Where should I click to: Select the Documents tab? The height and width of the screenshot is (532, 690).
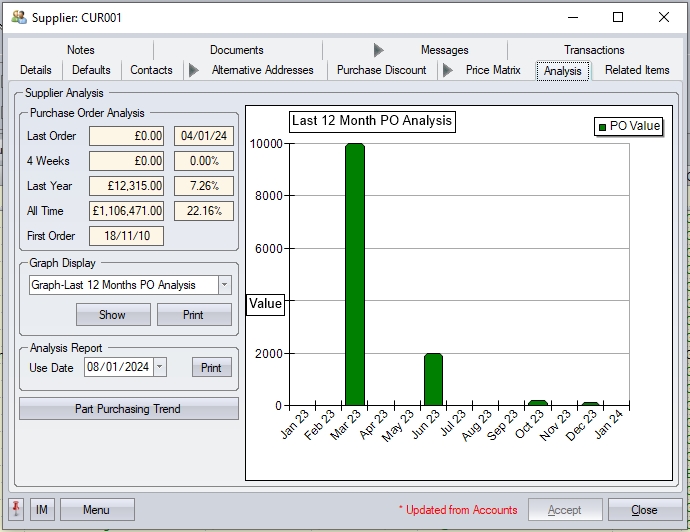[x=237, y=50]
